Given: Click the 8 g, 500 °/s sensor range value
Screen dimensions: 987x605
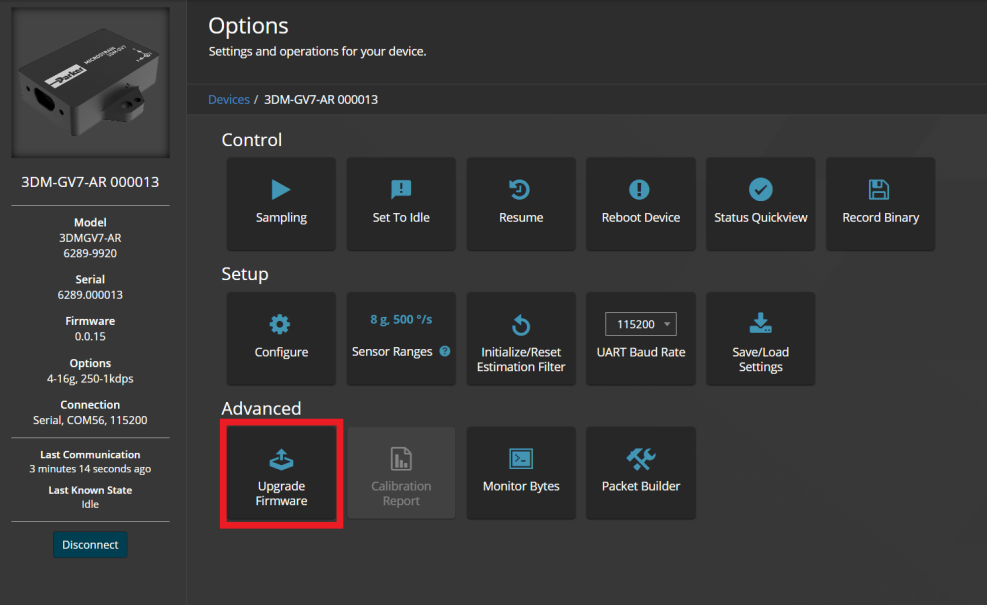Looking at the screenshot, I should (x=401, y=319).
